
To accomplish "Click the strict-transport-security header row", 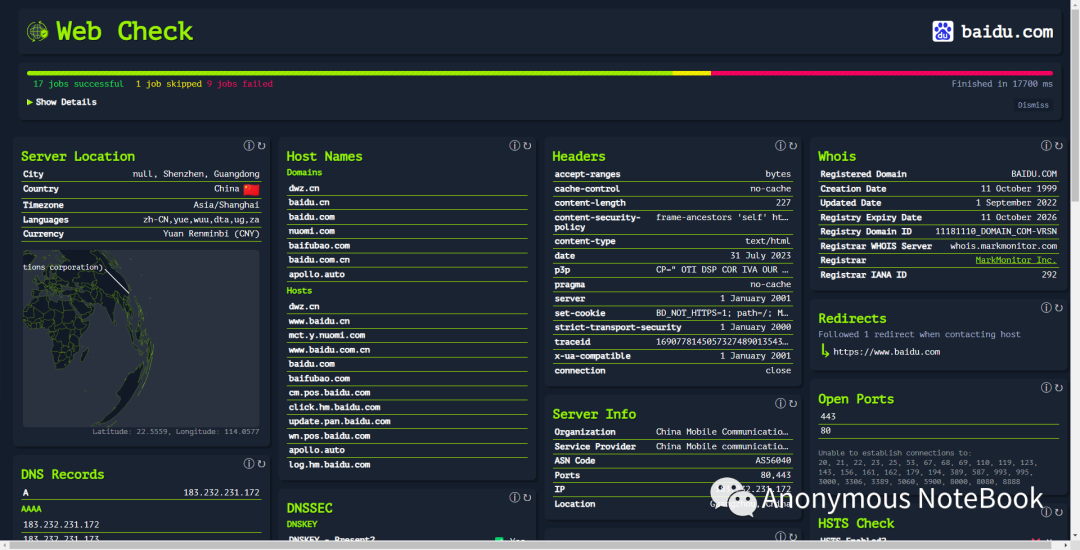I will (x=673, y=328).
